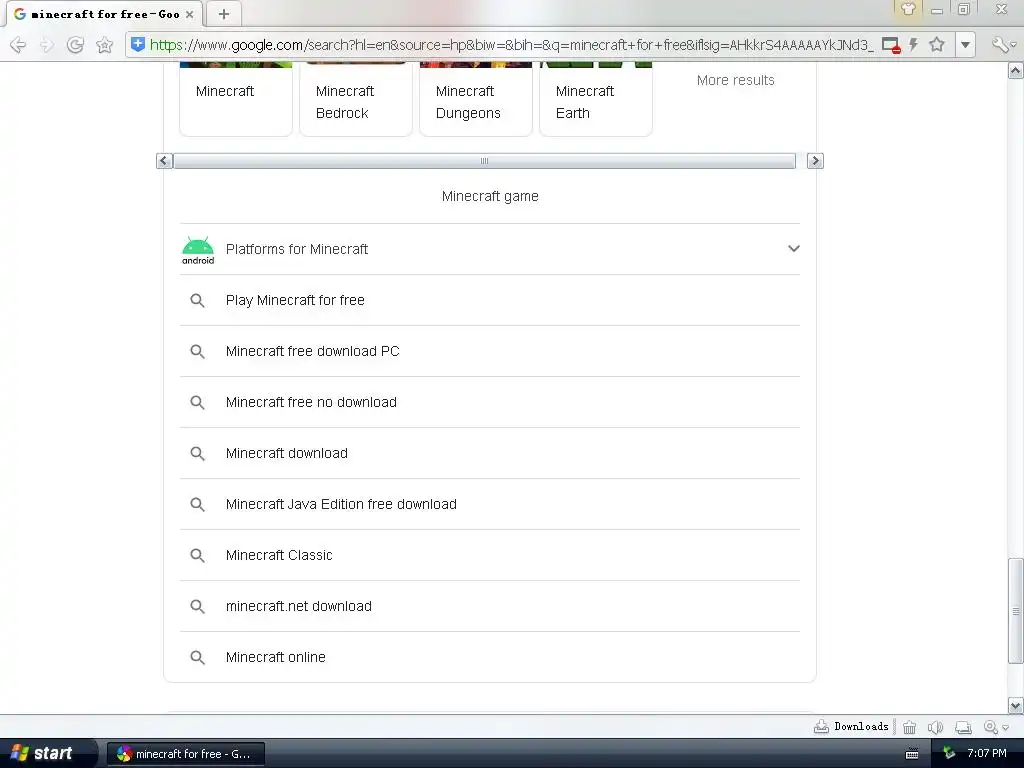Open the Minecraft Bedrock card
This screenshot has width=1024, height=768.
[x=356, y=98]
